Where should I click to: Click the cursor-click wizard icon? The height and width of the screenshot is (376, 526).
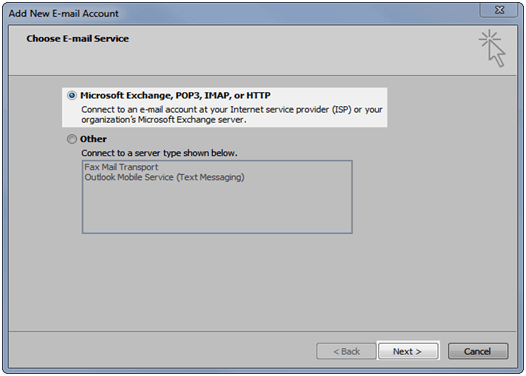click(492, 48)
